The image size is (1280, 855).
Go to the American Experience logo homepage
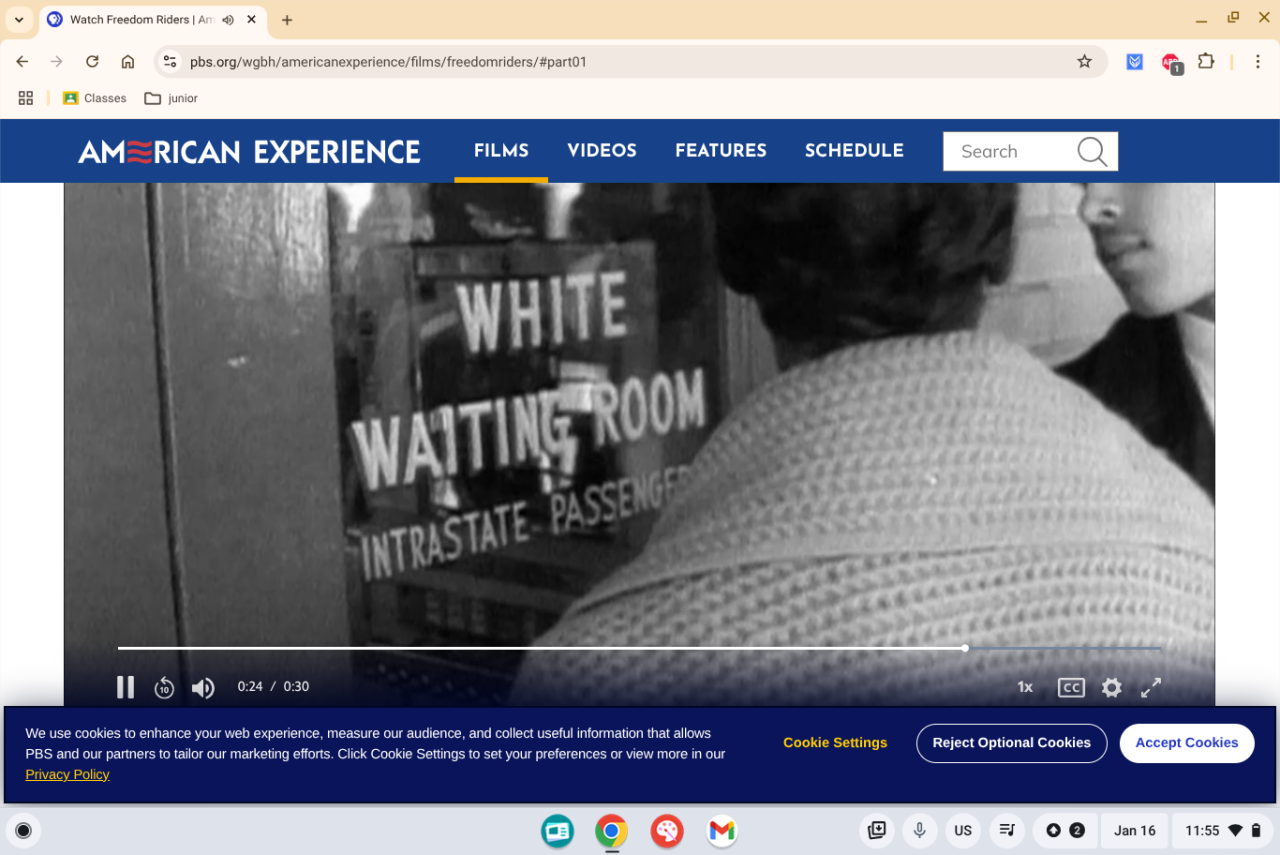tap(249, 152)
